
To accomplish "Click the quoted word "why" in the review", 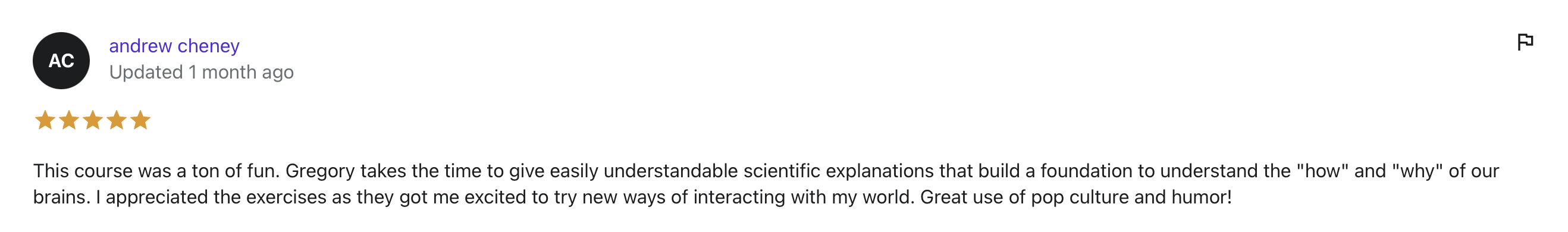I will [x=1418, y=171].
